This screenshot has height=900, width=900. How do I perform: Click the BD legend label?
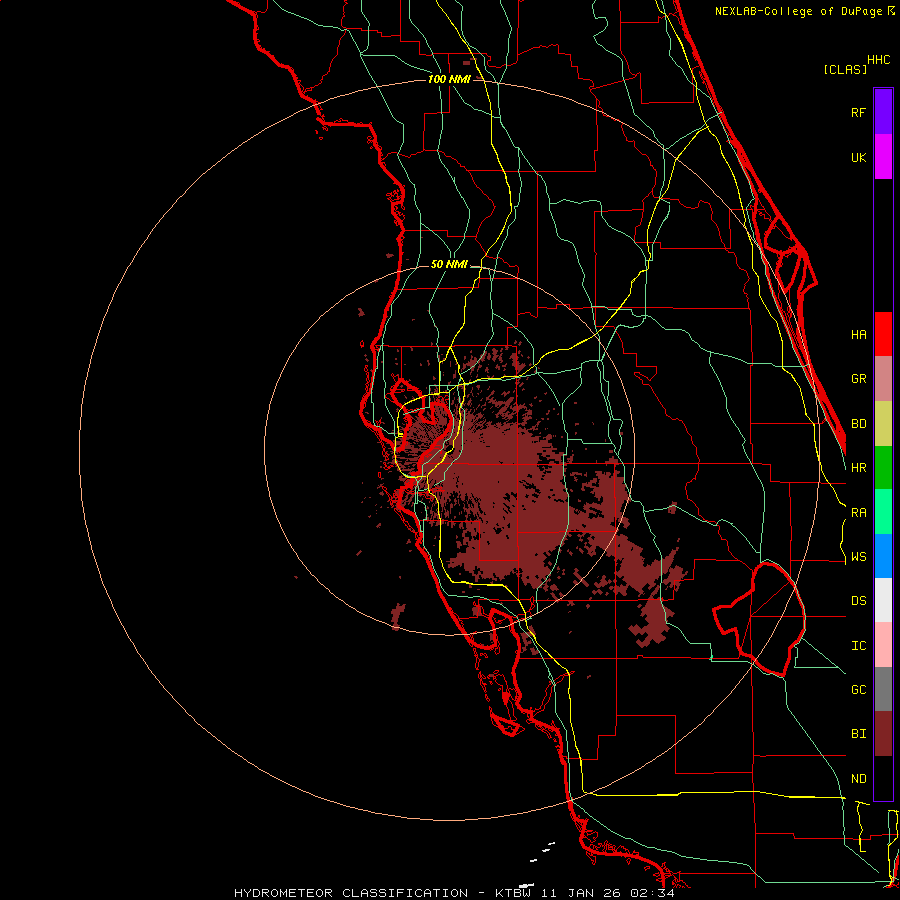[858, 424]
